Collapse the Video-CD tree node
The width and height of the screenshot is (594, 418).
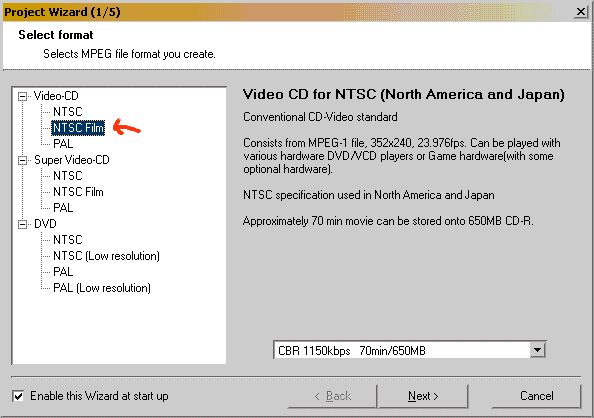(x=23, y=97)
